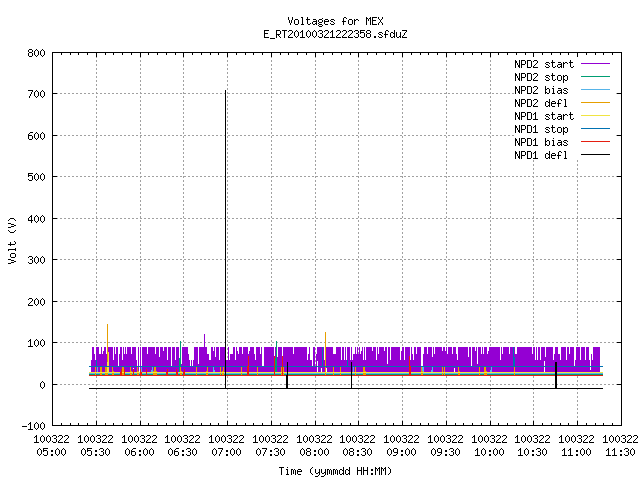Click the 600 y-axis tick label
The image size is (640, 480).
coord(36,136)
